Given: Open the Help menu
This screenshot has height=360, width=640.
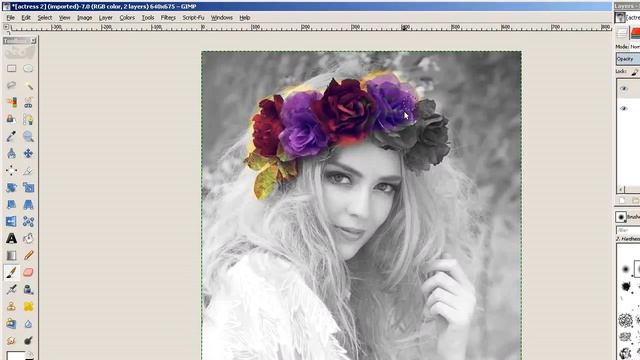Looking at the screenshot, I should tap(245, 18).
